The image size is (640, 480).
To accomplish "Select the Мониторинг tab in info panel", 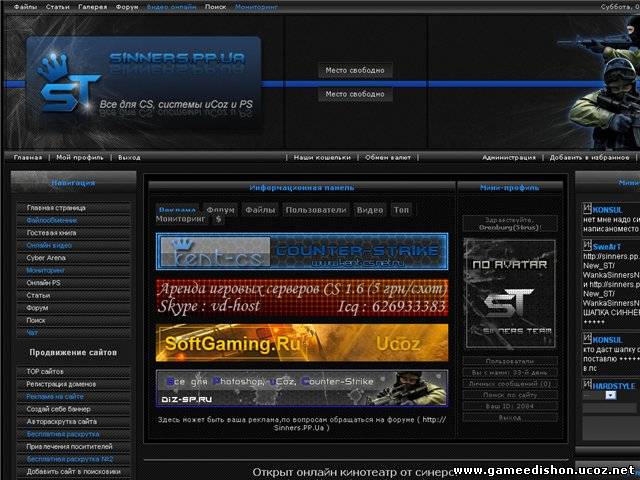I will click(x=178, y=218).
